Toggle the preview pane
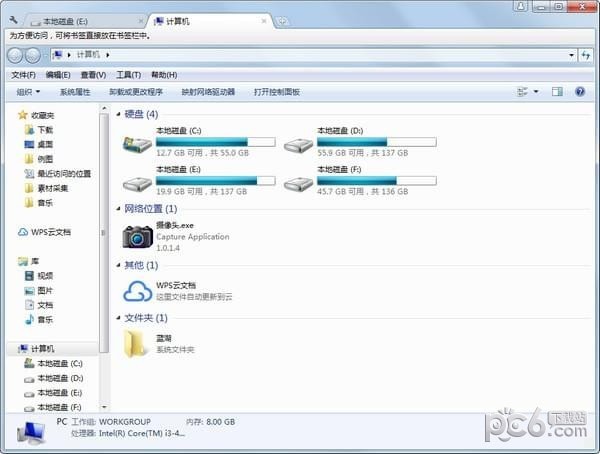This screenshot has height=454, width=600. pos(557,91)
